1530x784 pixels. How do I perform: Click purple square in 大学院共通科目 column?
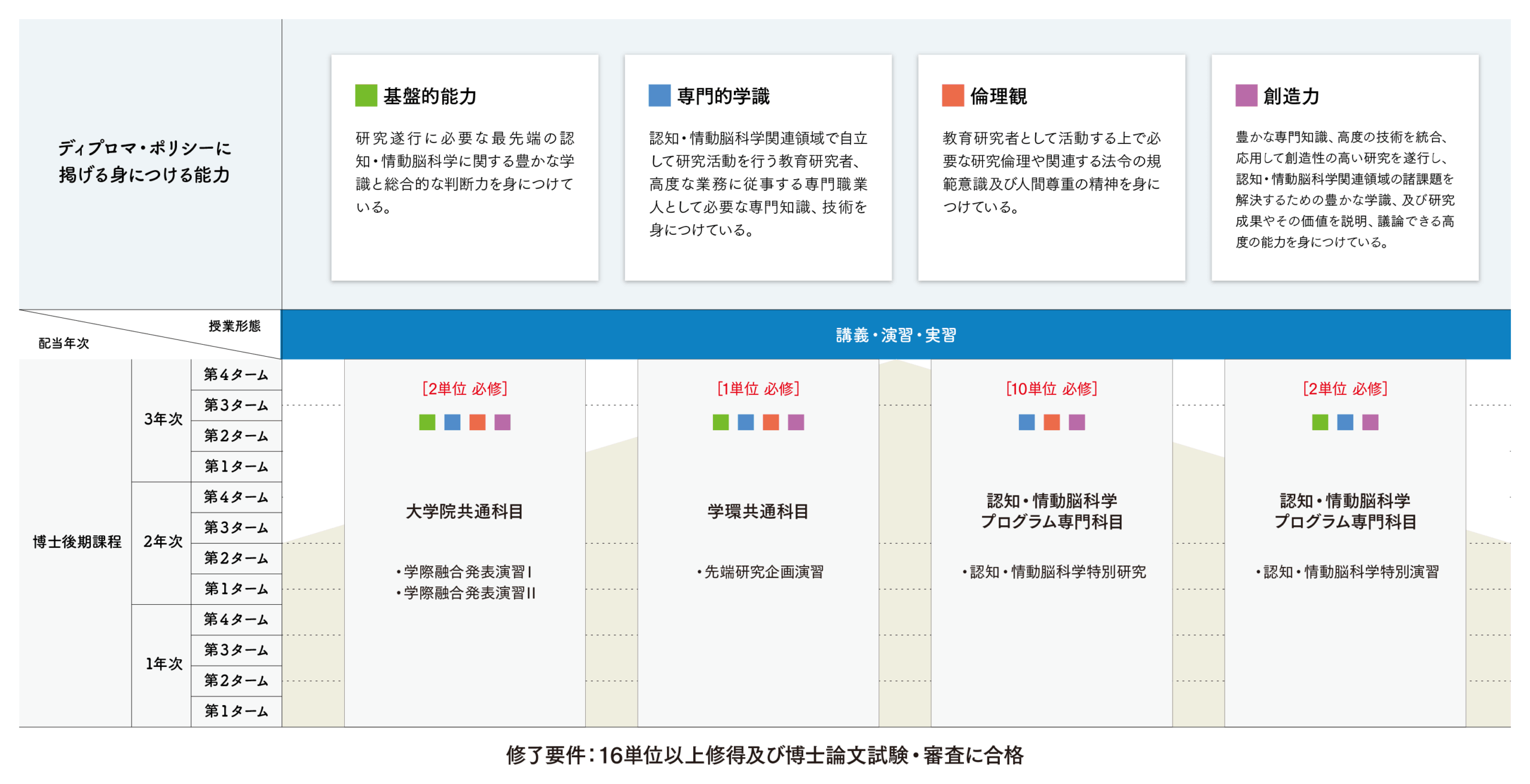point(503,422)
